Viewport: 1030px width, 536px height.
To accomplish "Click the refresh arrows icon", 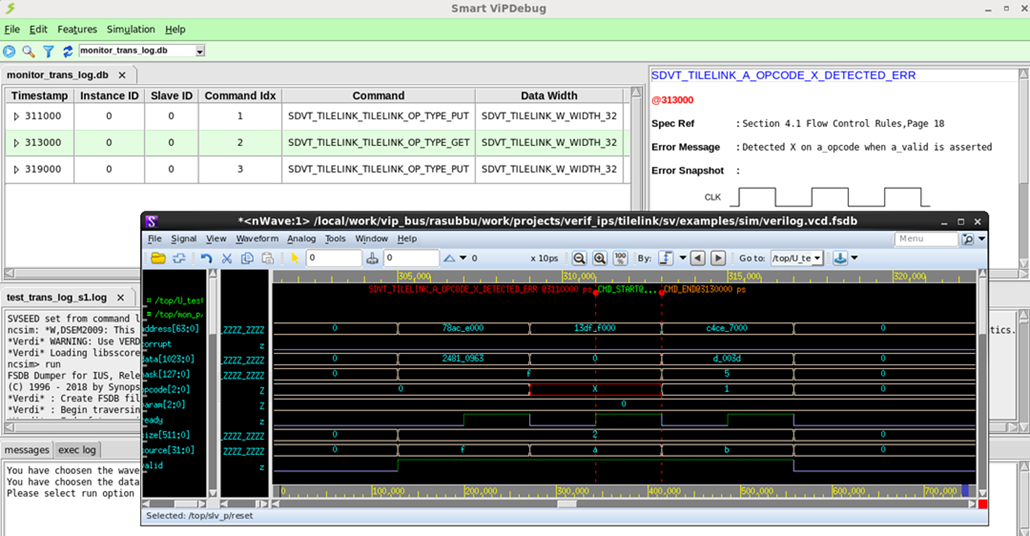I will (68, 51).
